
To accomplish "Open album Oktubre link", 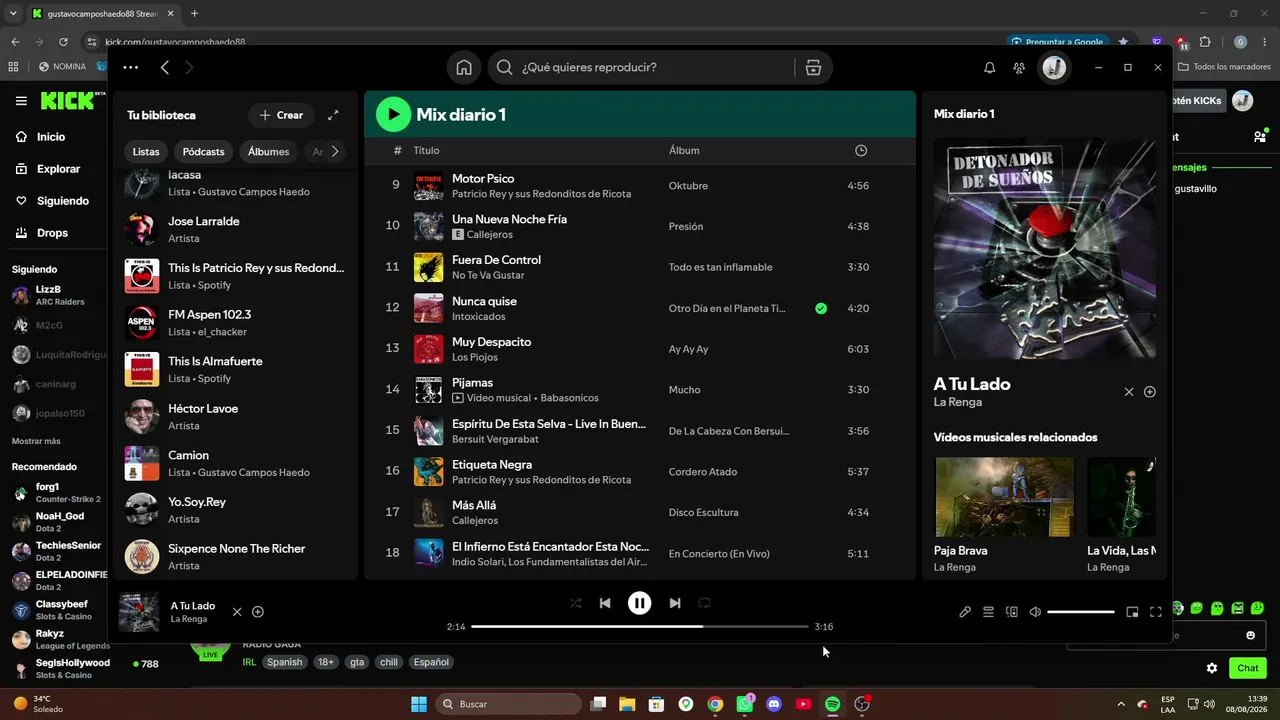I will coord(688,186).
